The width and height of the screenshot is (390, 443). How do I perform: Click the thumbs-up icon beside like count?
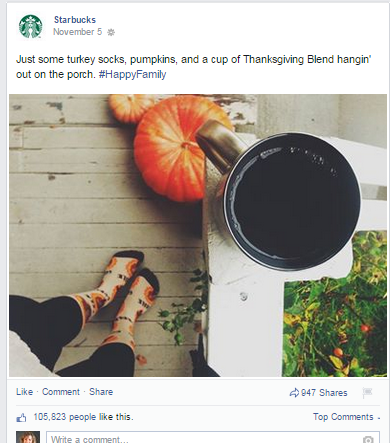click(21, 418)
